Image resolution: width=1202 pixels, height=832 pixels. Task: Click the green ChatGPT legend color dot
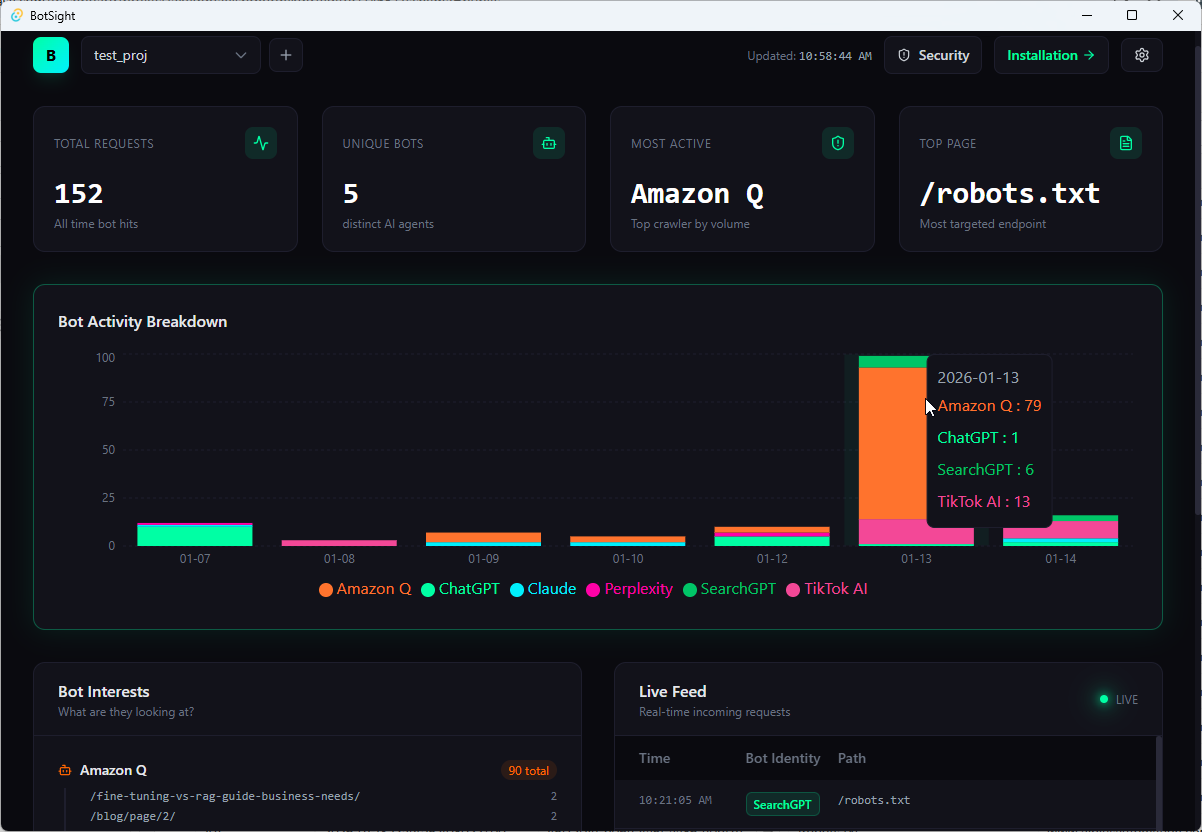click(x=428, y=589)
